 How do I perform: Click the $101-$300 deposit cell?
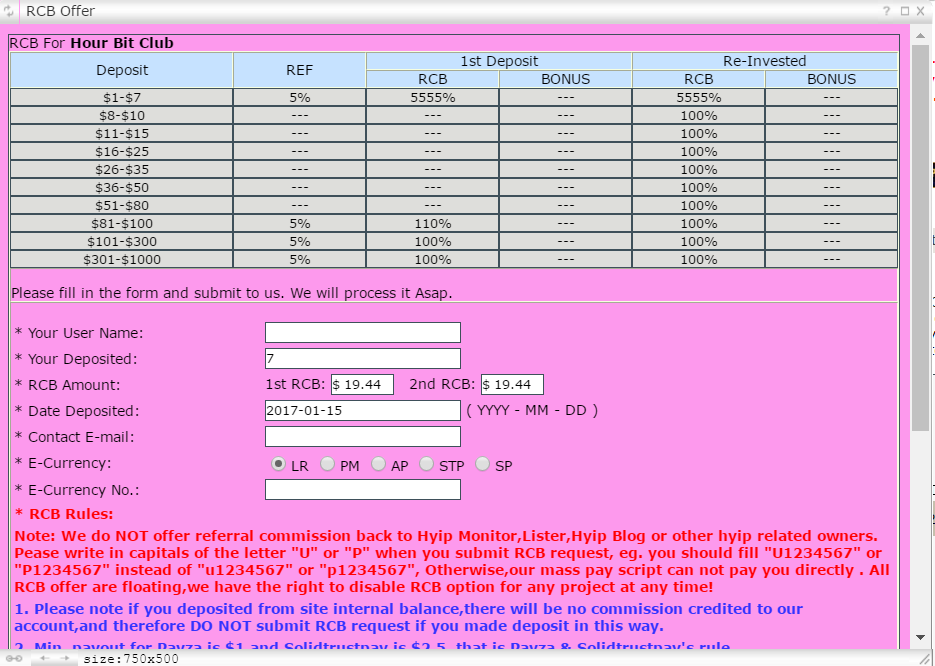(x=122, y=241)
